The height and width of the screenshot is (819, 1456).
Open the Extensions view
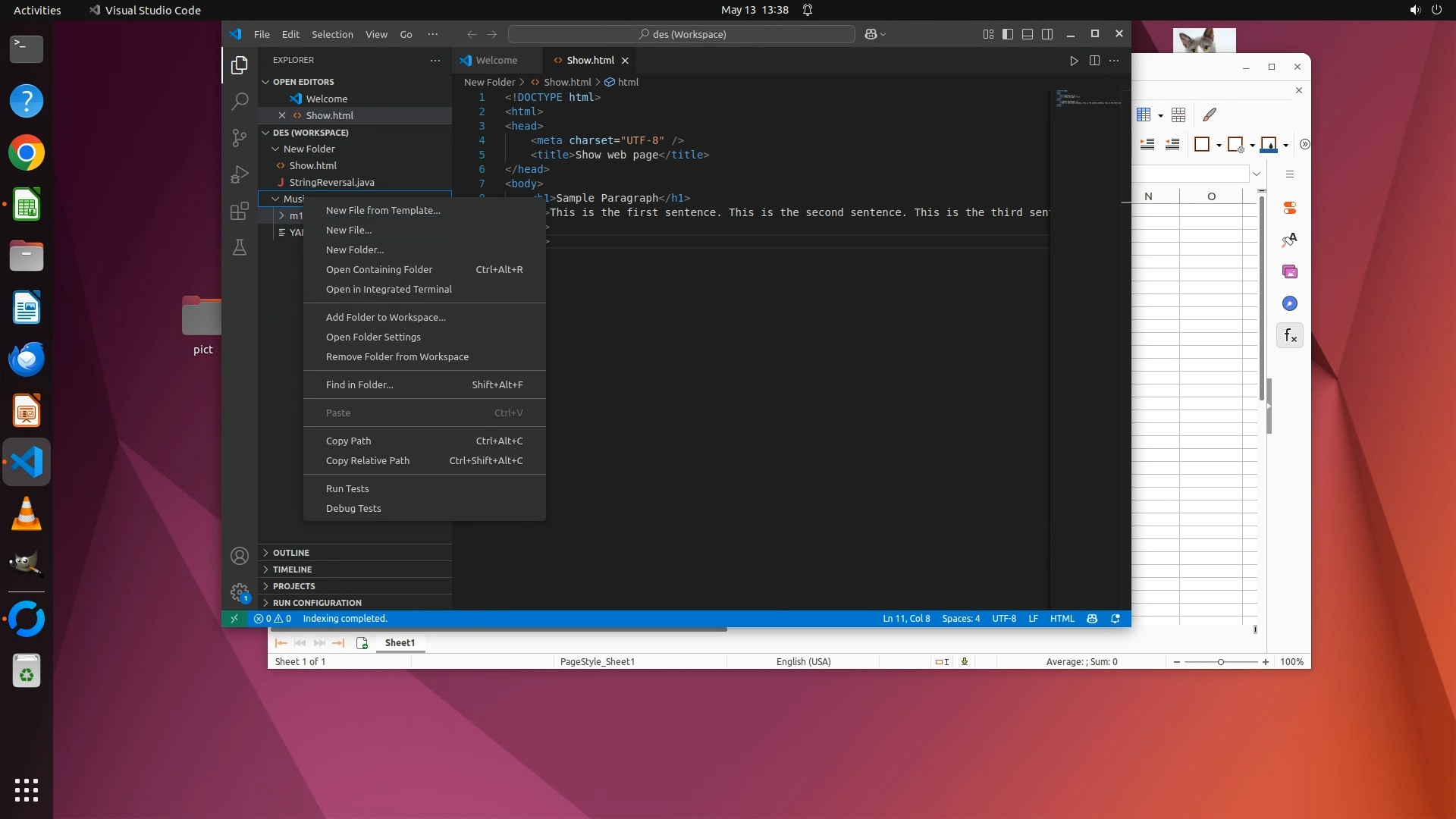pos(240,211)
